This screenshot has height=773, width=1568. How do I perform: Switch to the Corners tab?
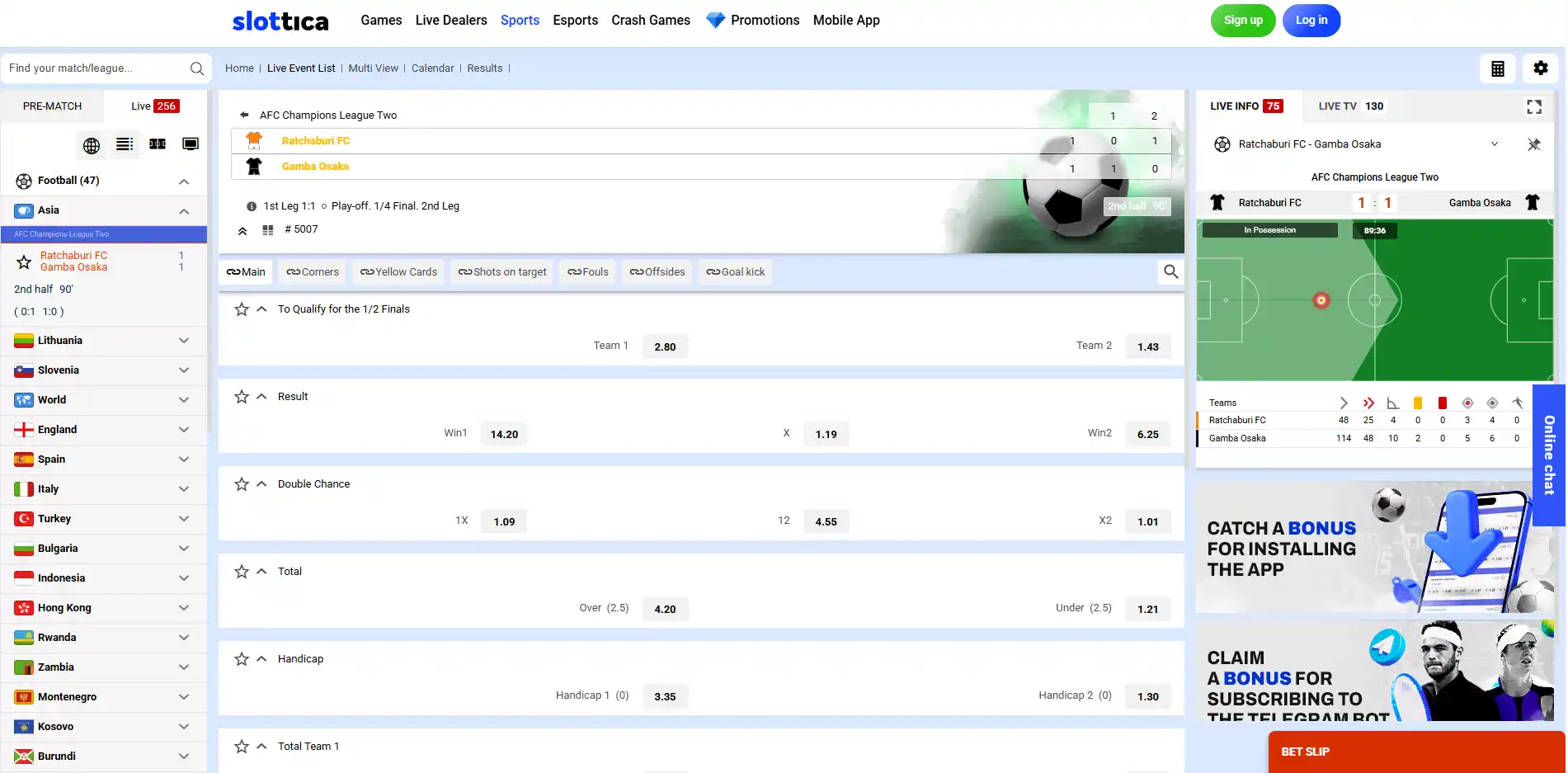[313, 272]
